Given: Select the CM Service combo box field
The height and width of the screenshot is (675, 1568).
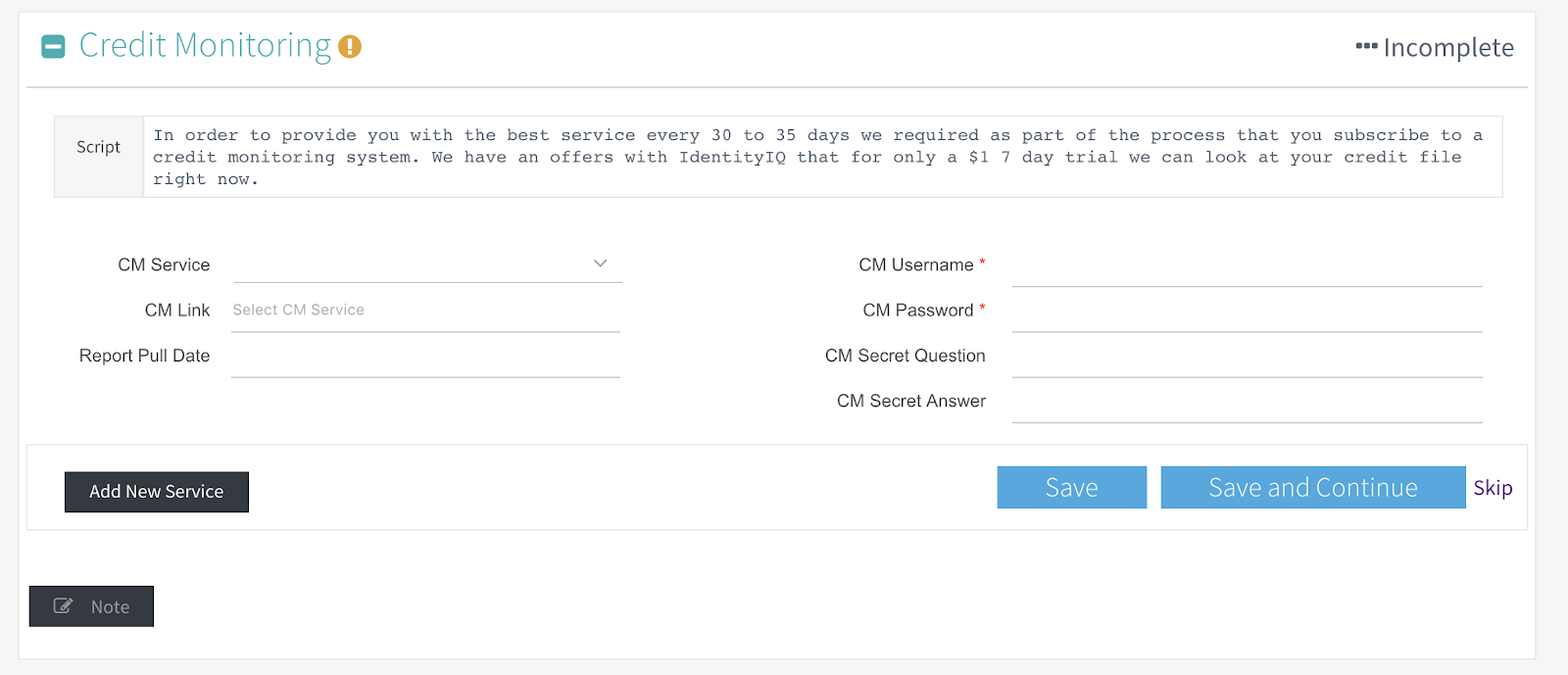Looking at the screenshot, I should tap(427, 264).
